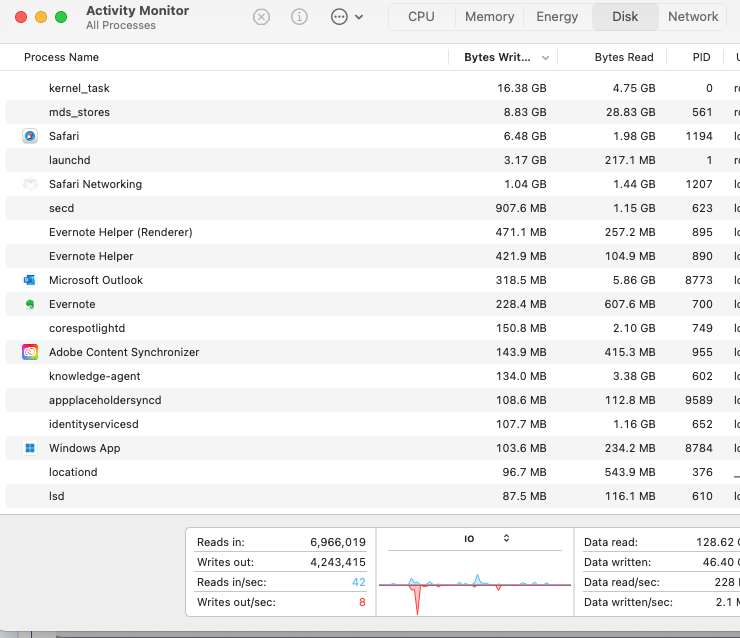The image size is (740, 638).
Task: Click the Safari compass icon
Action: point(30,136)
